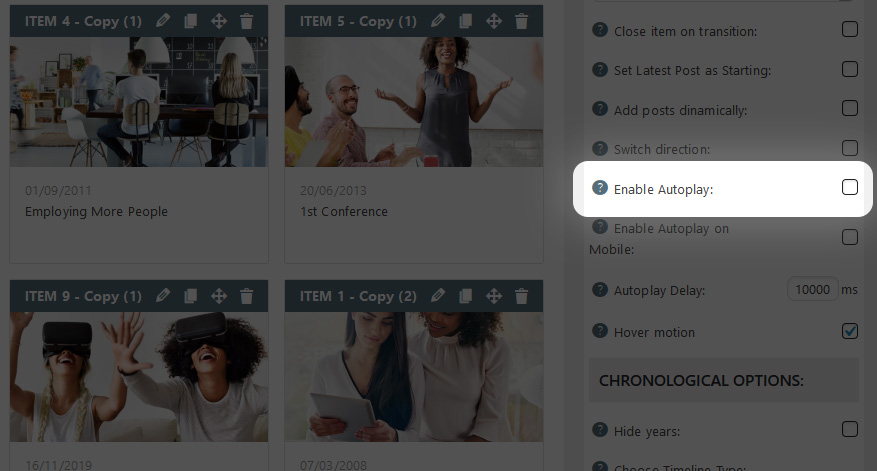Viewport: 877px width, 471px height.
Task: Click the CHRONOLOGICAL OPTIONS heading
Action: 701,381
